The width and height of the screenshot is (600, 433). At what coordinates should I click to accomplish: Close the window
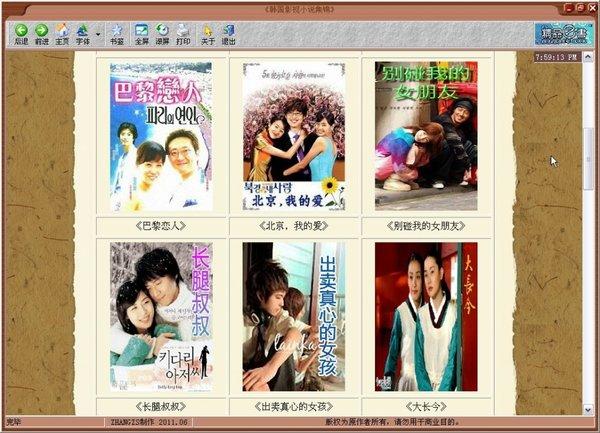(x=592, y=8)
